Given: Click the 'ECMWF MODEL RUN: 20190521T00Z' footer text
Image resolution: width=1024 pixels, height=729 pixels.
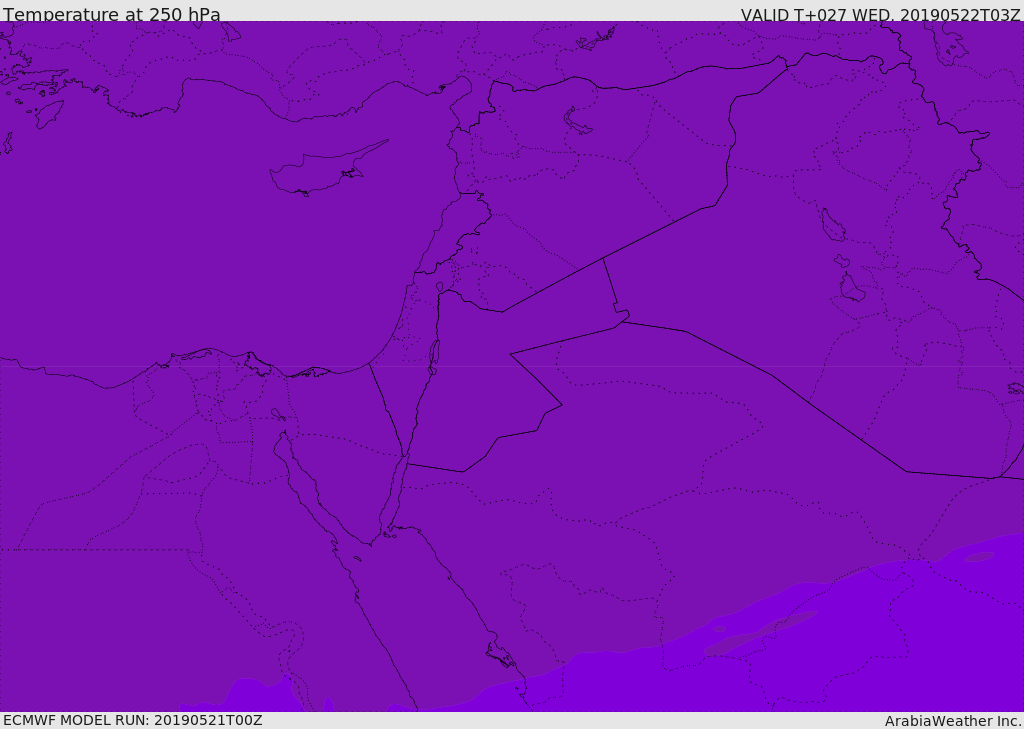Looking at the screenshot, I should point(133,720).
